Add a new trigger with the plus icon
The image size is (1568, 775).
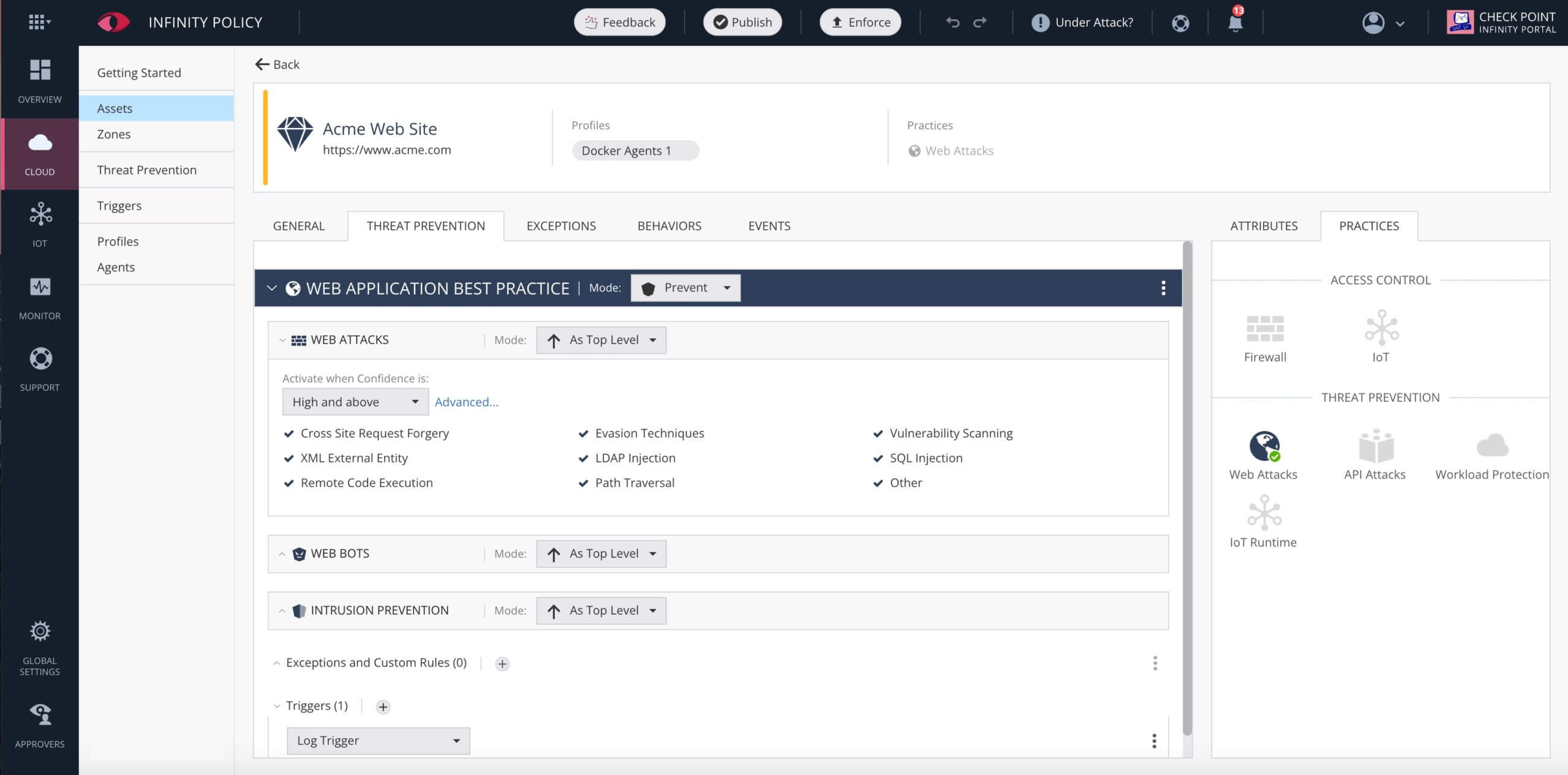point(383,706)
